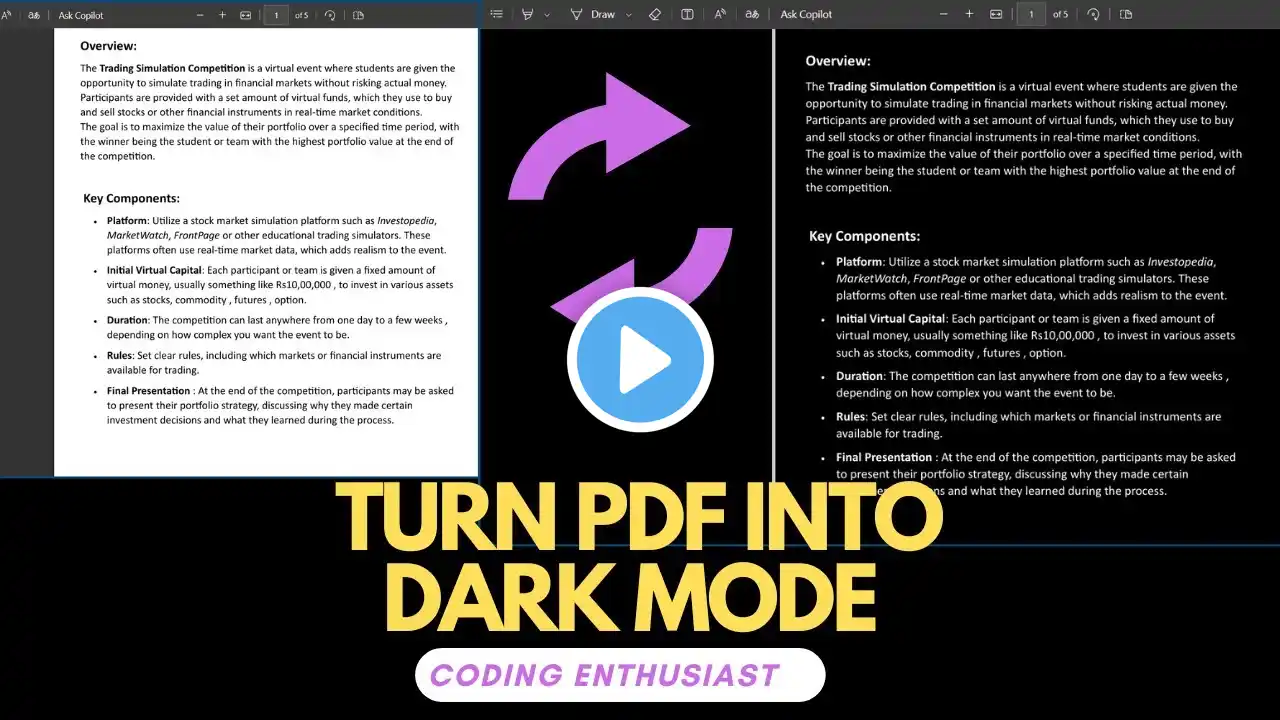Select page number field in dark-mode PDF window
Screen dimensions: 1280x720
click(1030, 14)
